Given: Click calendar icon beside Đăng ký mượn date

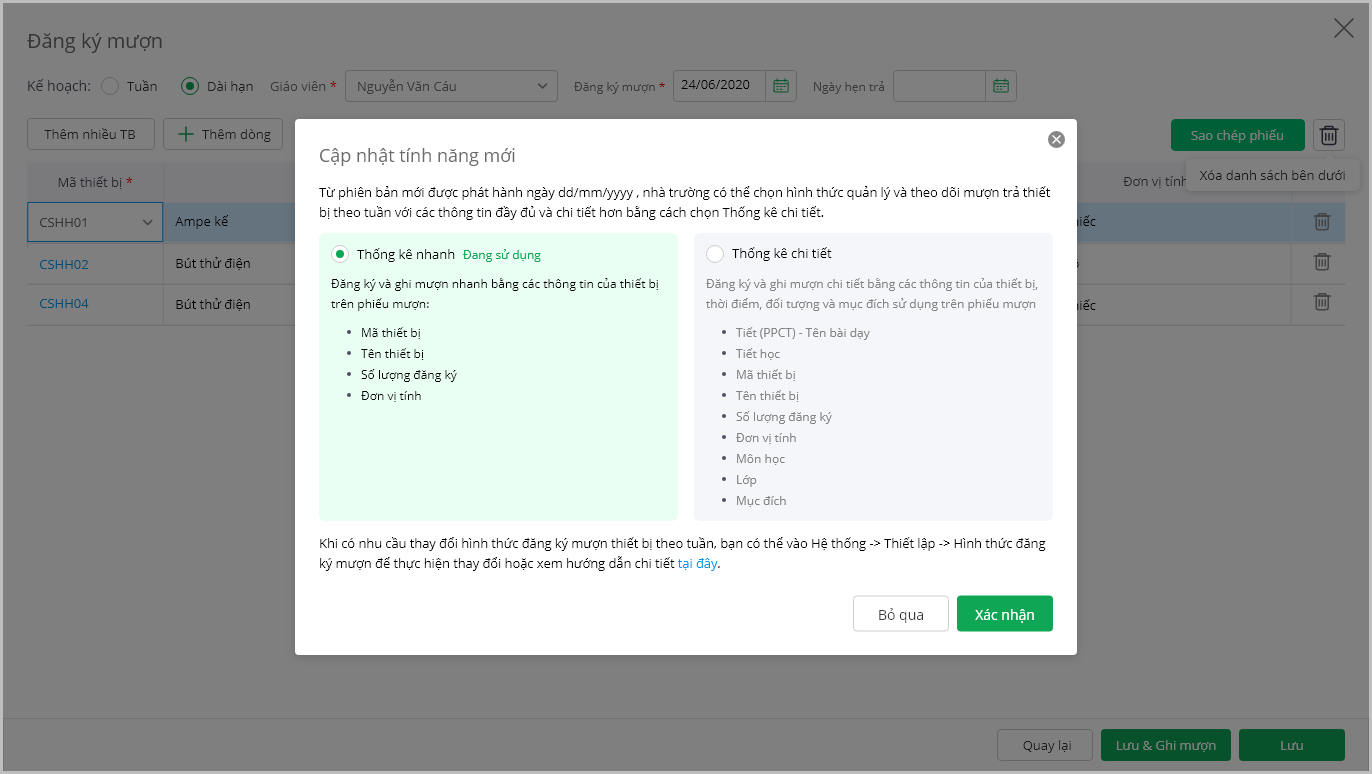Looking at the screenshot, I should click(x=781, y=86).
